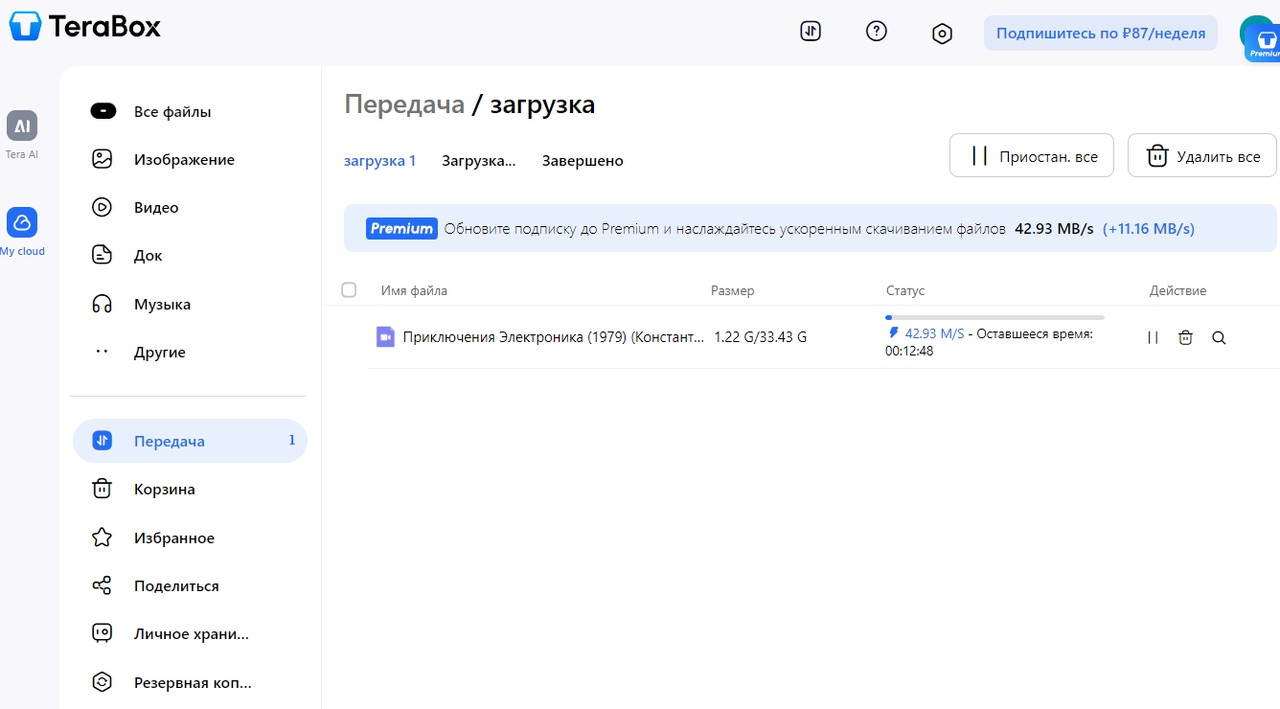Click remaining time 00:12:48
The height and width of the screenshot is (709, 1280).
[909, 352]
